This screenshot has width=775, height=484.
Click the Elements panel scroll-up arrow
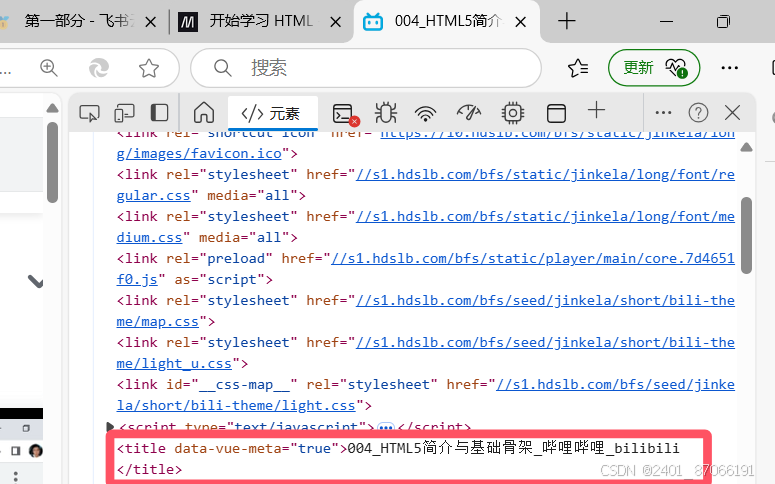coord(746,147)
